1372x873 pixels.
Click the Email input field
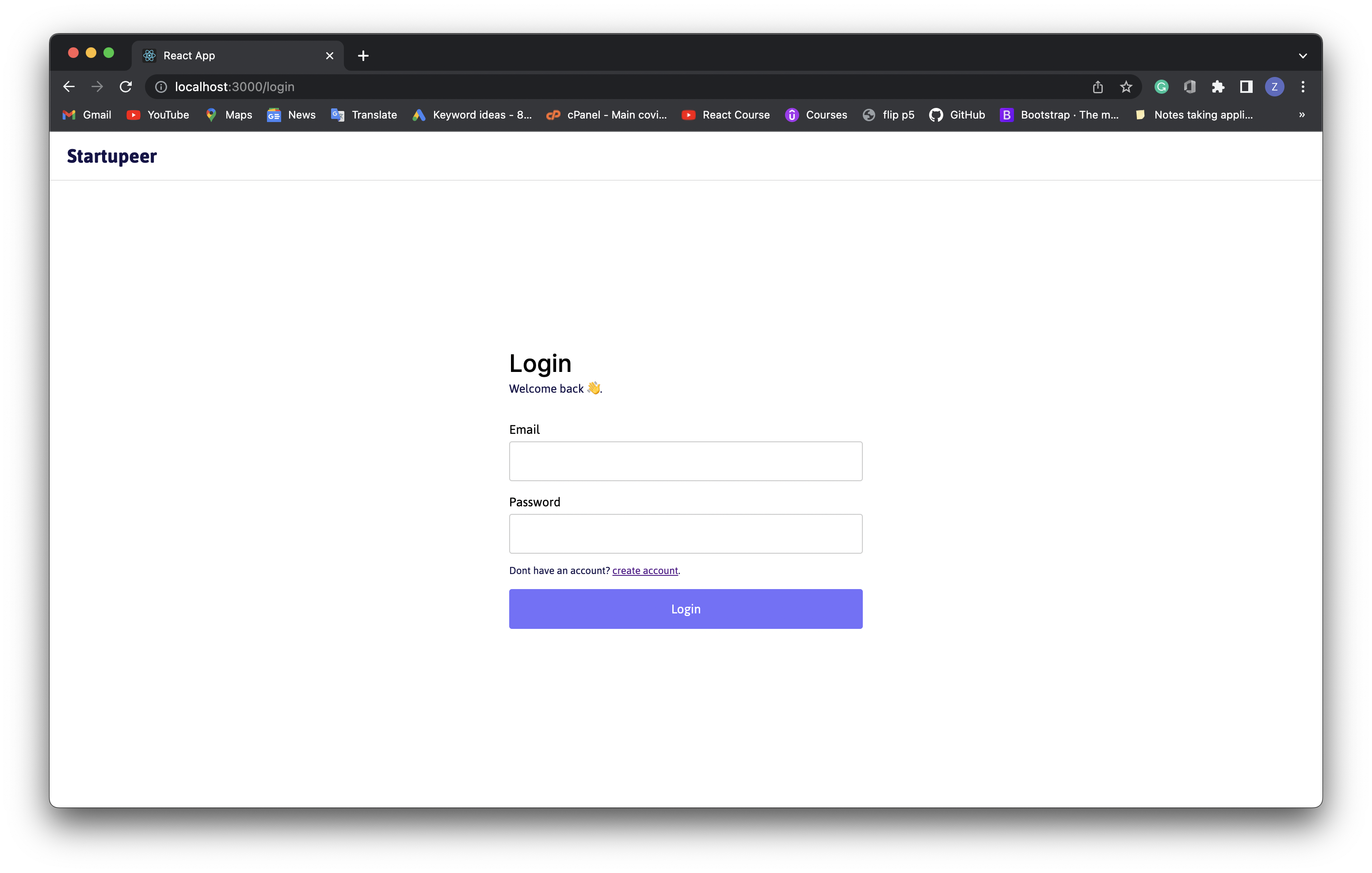click(686, 461)
